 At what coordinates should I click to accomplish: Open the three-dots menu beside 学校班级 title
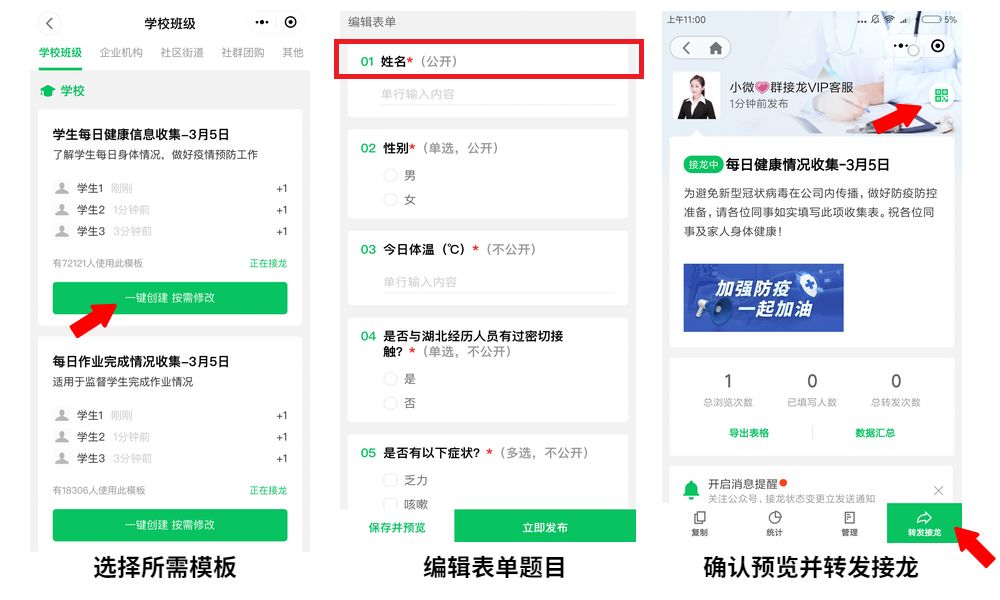pos(261,22)
